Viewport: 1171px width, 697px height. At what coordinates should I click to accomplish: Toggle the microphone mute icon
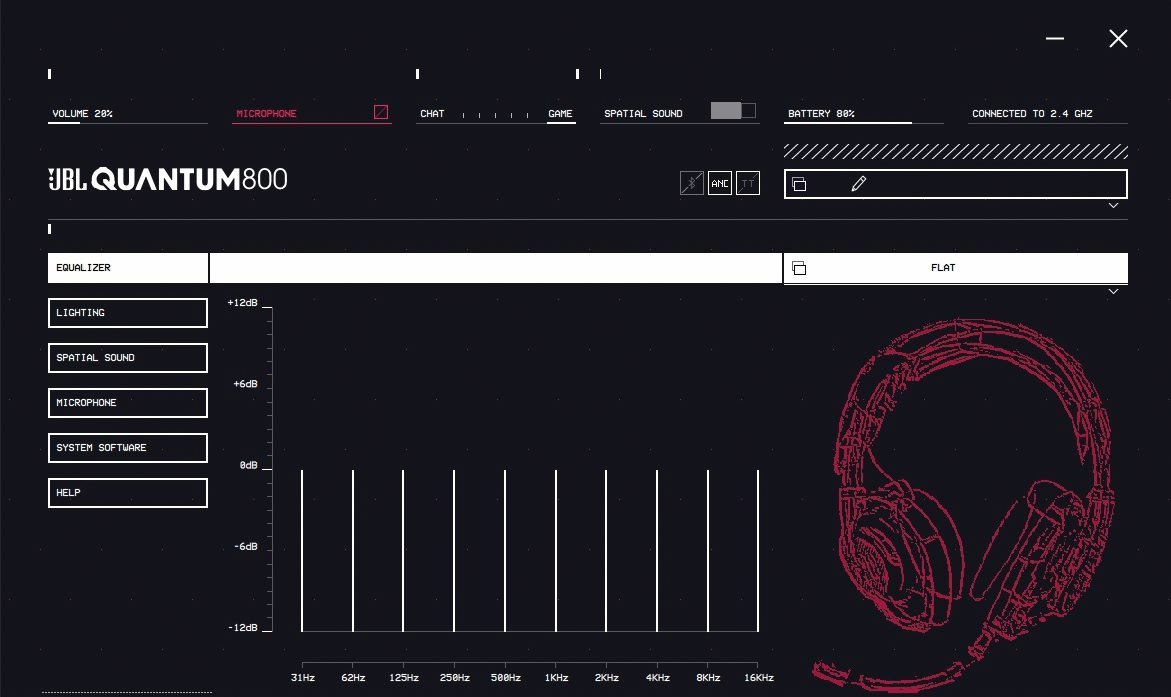(381, 112)
